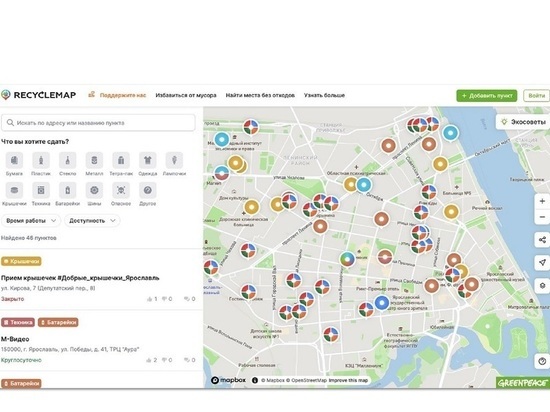Click the Войти button
This screenshot has height=412, width=550.
[536, 95]
